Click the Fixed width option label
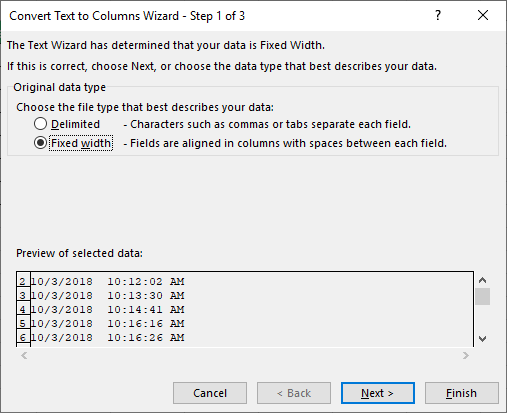 click(81, 143)
